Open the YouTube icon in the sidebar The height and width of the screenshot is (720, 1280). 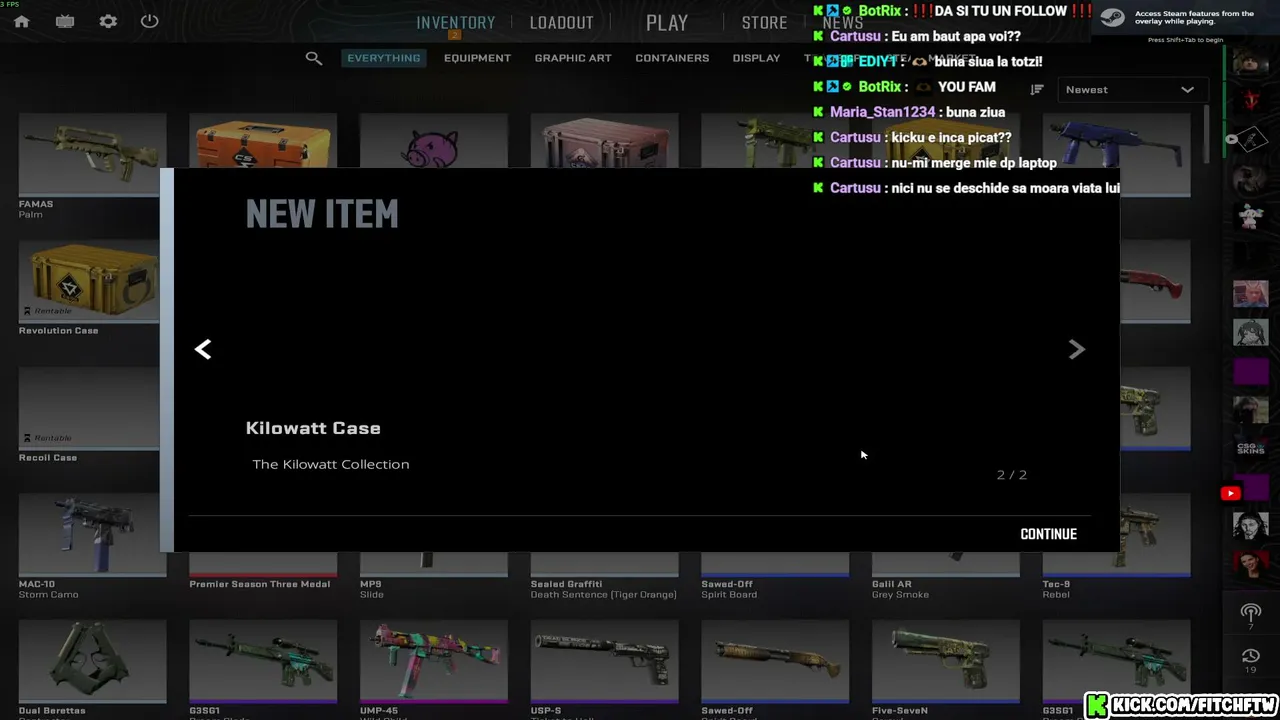point(1231,493)
